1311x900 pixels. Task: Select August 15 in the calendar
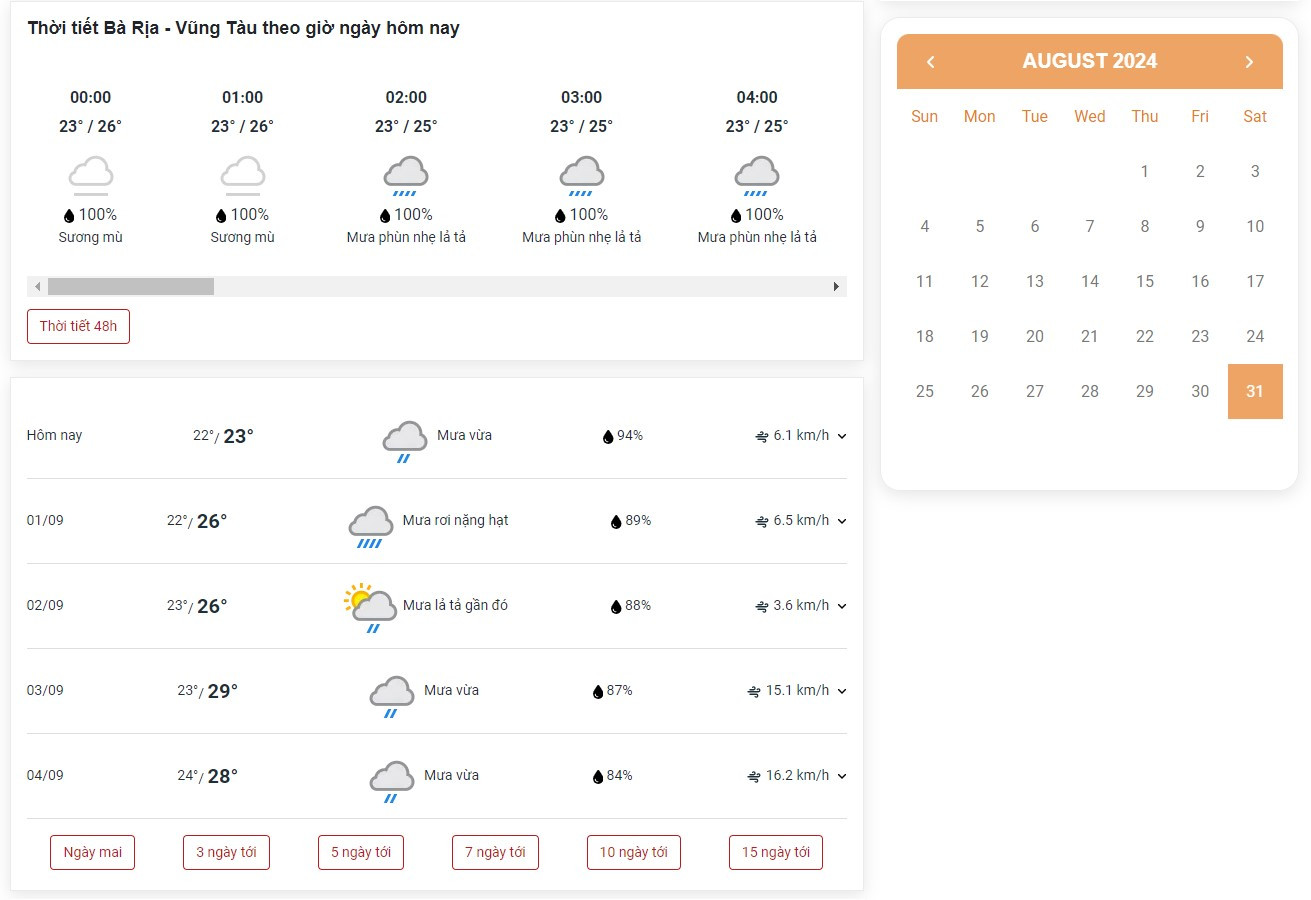pyautogui.click(x=1145, y=281)
